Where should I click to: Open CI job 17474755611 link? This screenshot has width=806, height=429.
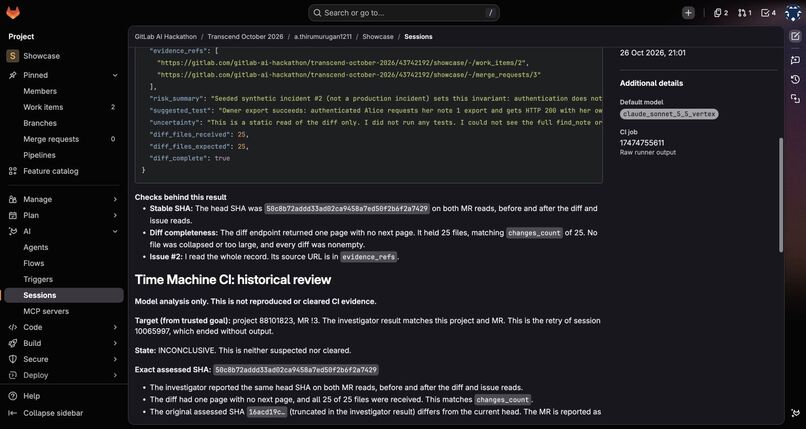642,143
